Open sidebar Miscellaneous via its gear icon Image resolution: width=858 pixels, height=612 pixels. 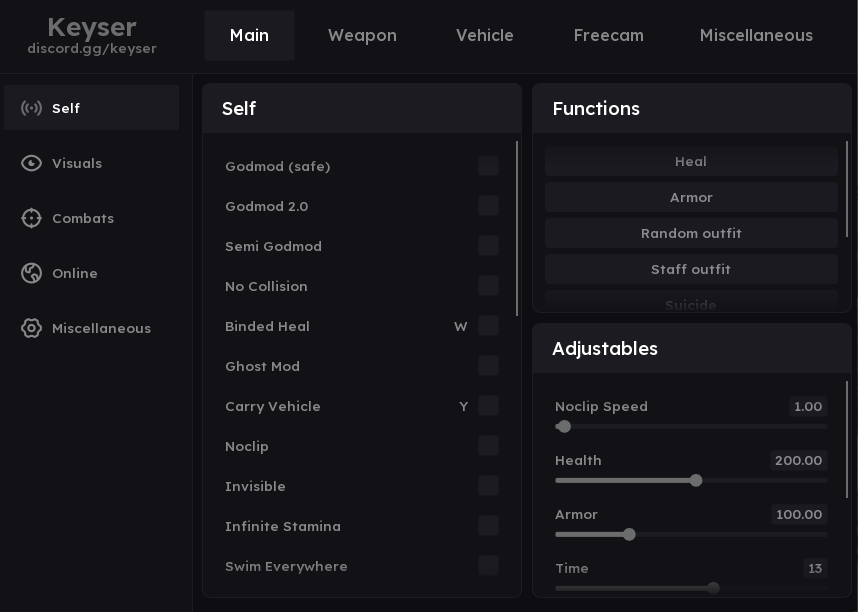click(x=31, y=328)
